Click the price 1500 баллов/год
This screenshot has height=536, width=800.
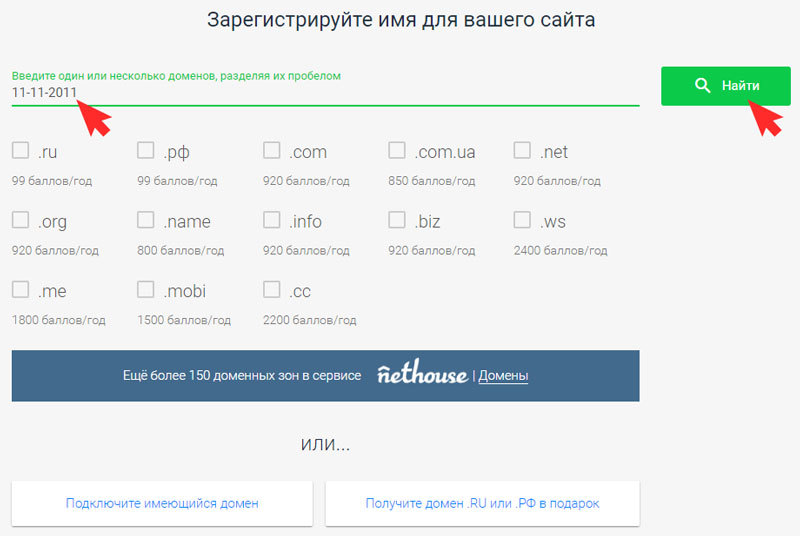(184, 320)
